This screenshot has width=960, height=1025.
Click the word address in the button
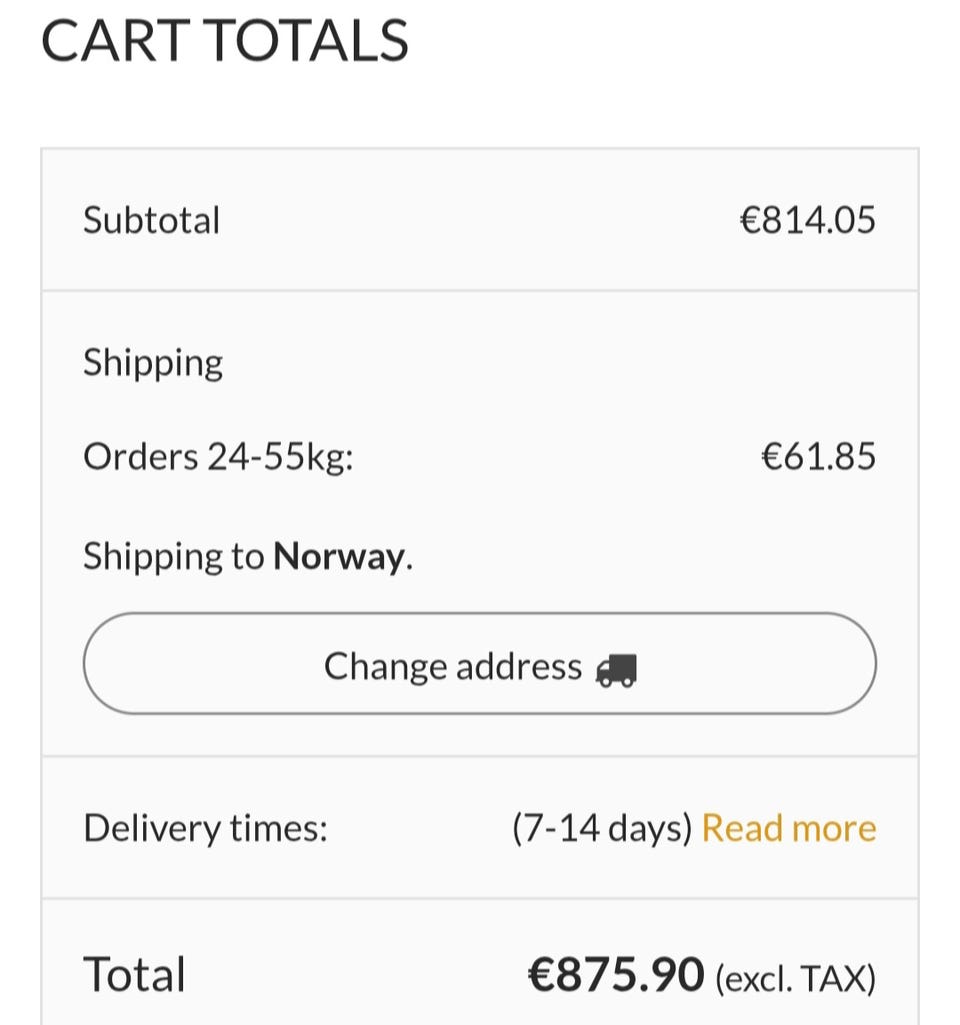[x=519, y=666]
